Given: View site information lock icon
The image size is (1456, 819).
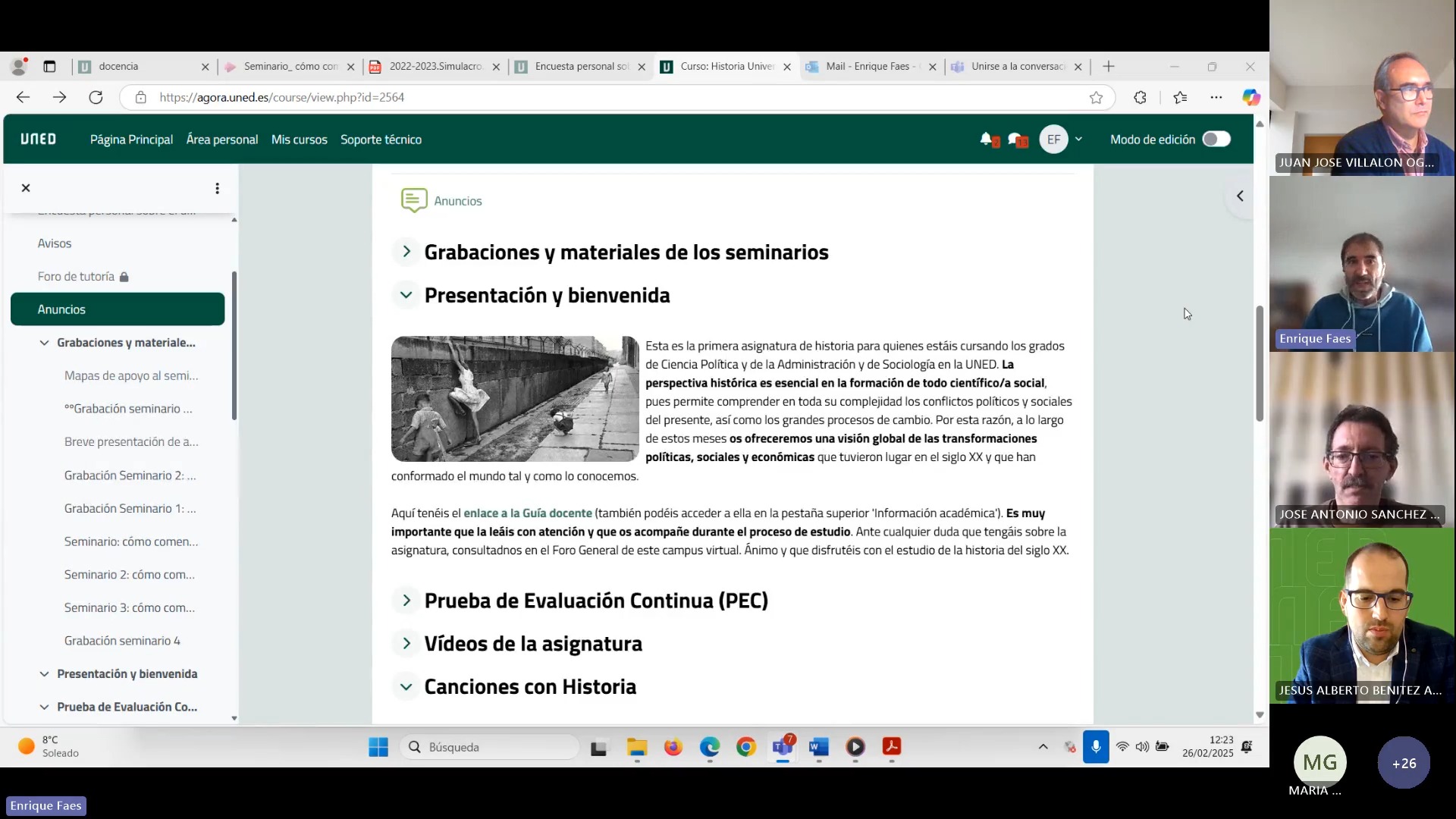Looking at the screenshot, I should point(140,97).
